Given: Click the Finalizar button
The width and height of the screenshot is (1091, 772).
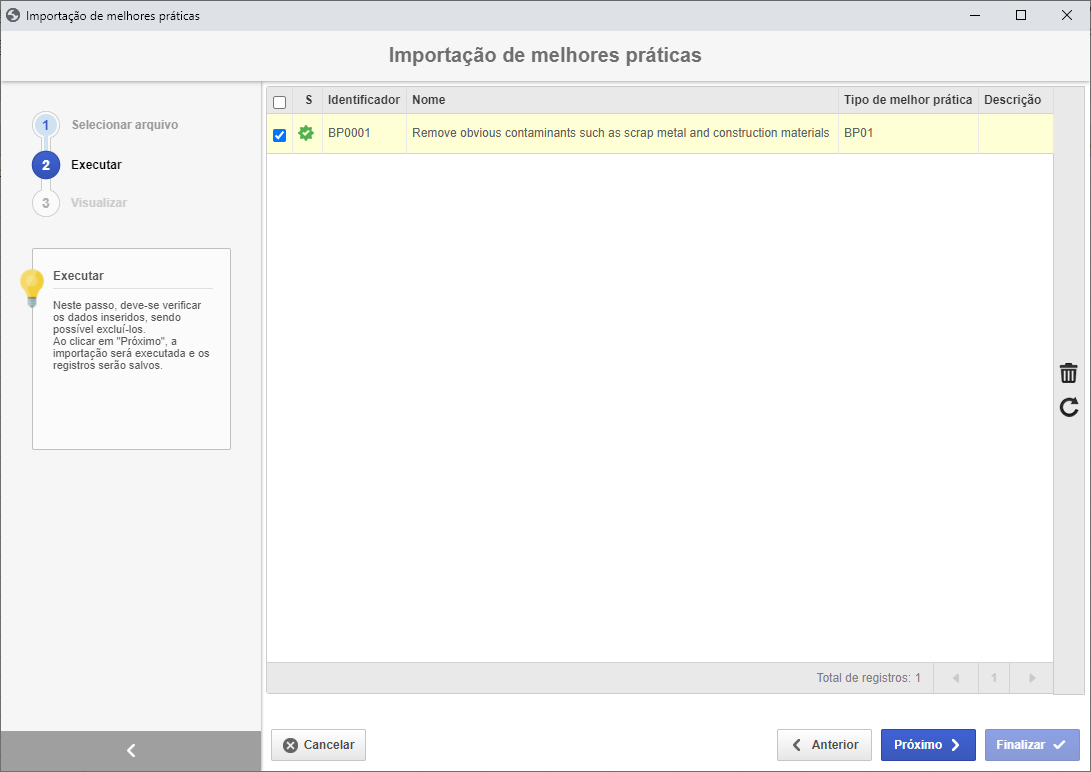Looking at the screenshot, I should pos(1032,745).
